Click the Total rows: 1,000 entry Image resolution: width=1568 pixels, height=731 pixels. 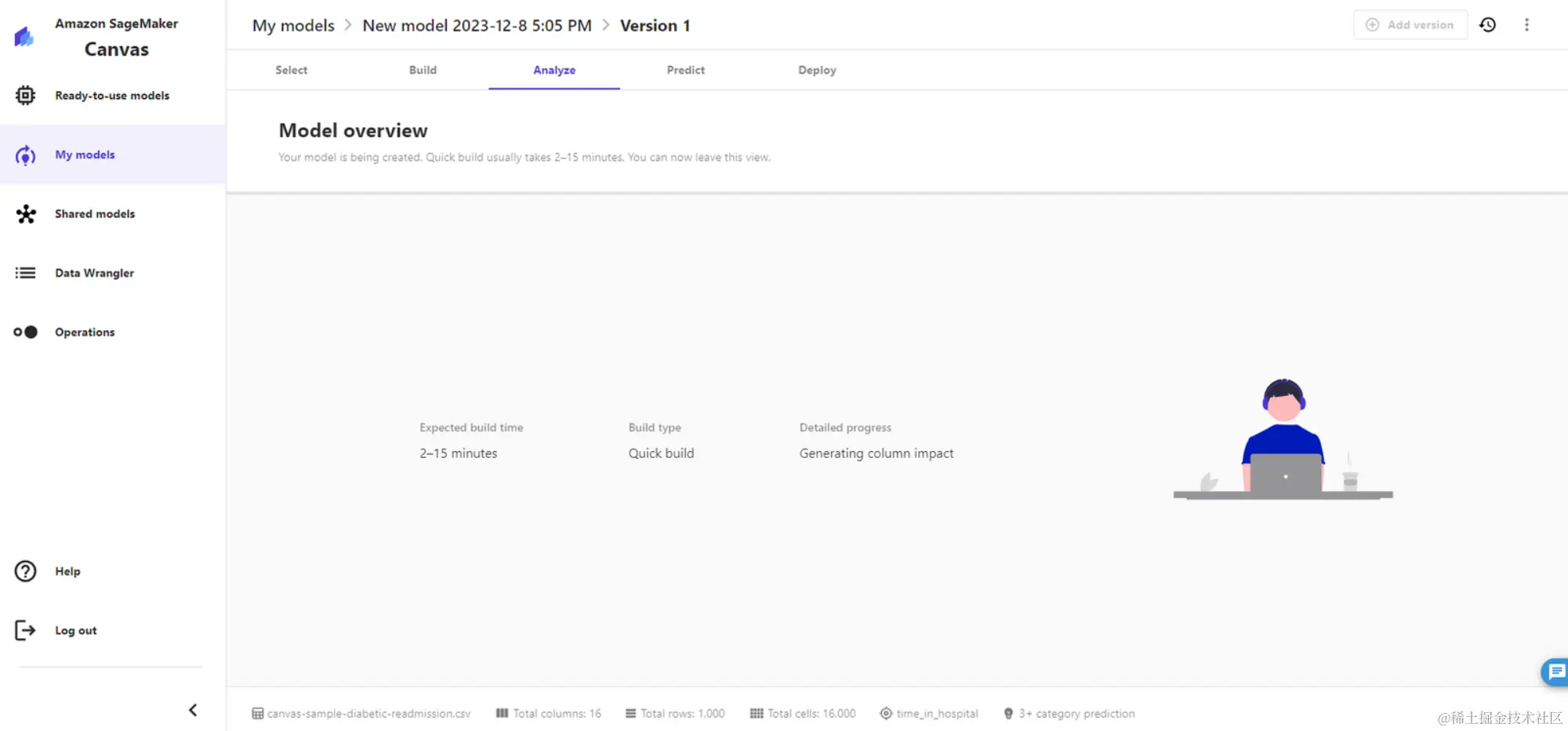coord(683,714)
